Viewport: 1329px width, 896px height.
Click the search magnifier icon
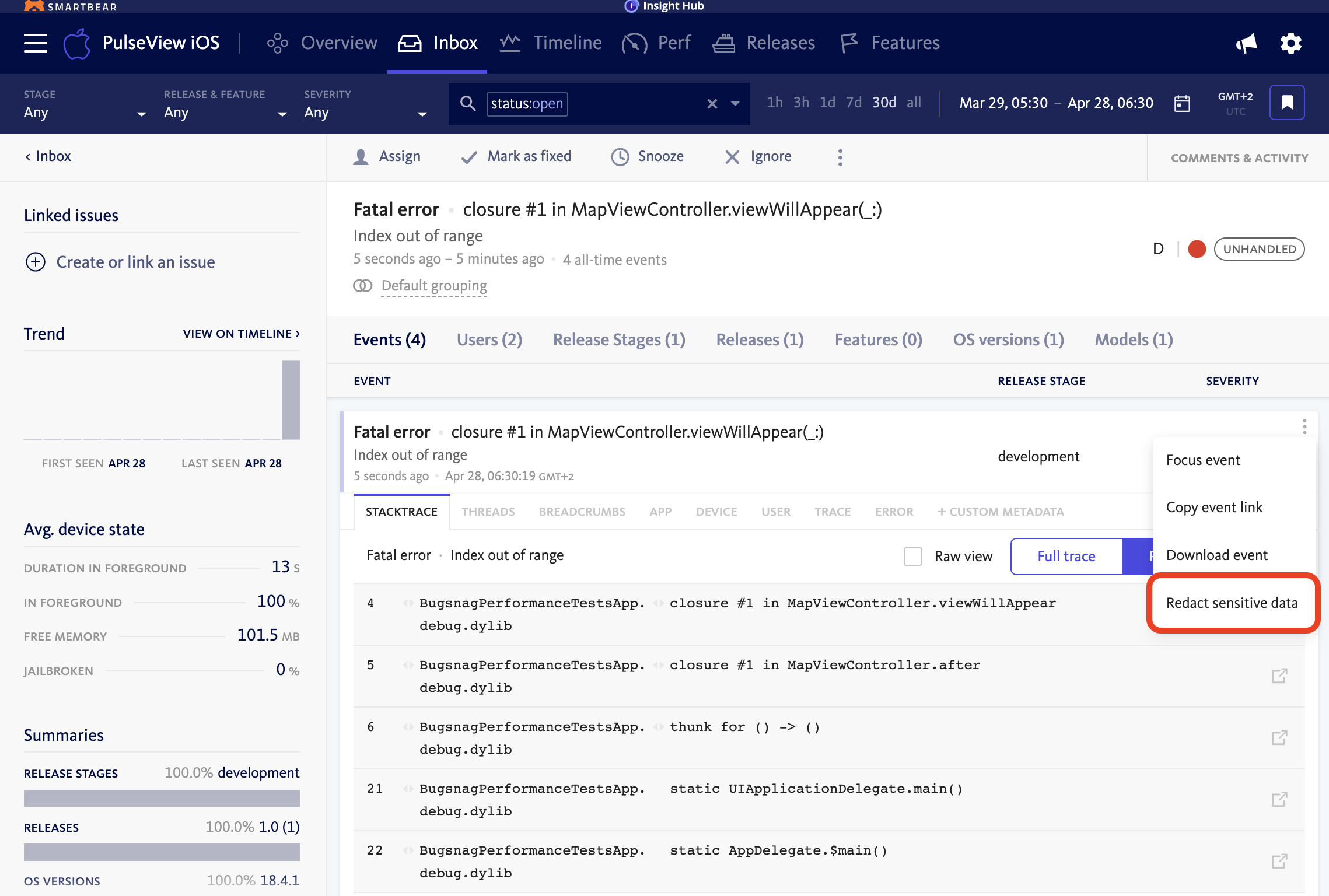click(x=468, y=103)
